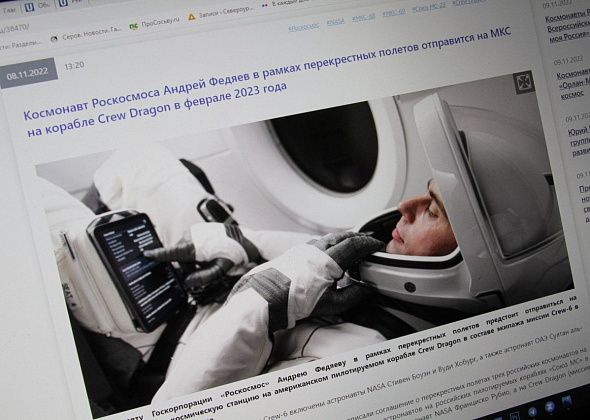Click the address bar ending in /38470/
590x420 pixels.
click(15, 29)
